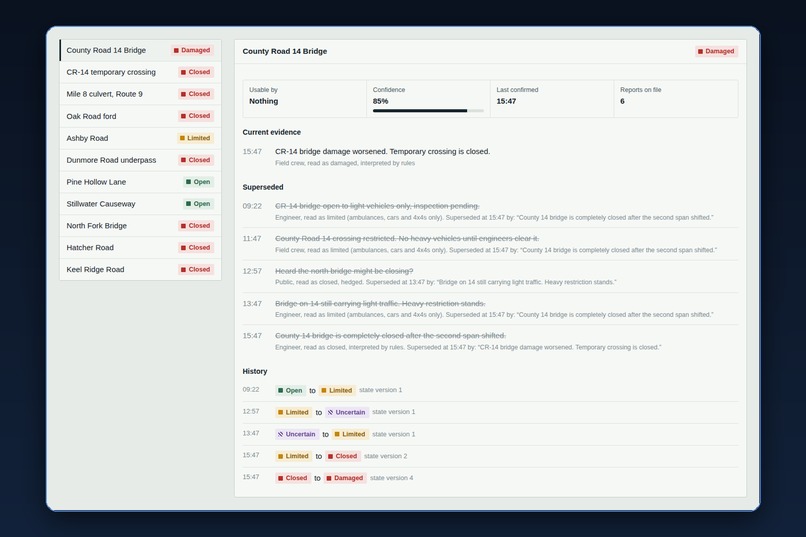806x537 pixels.
Task: Click 'Field crew, read as damaged' note
Action: [345, 163]
